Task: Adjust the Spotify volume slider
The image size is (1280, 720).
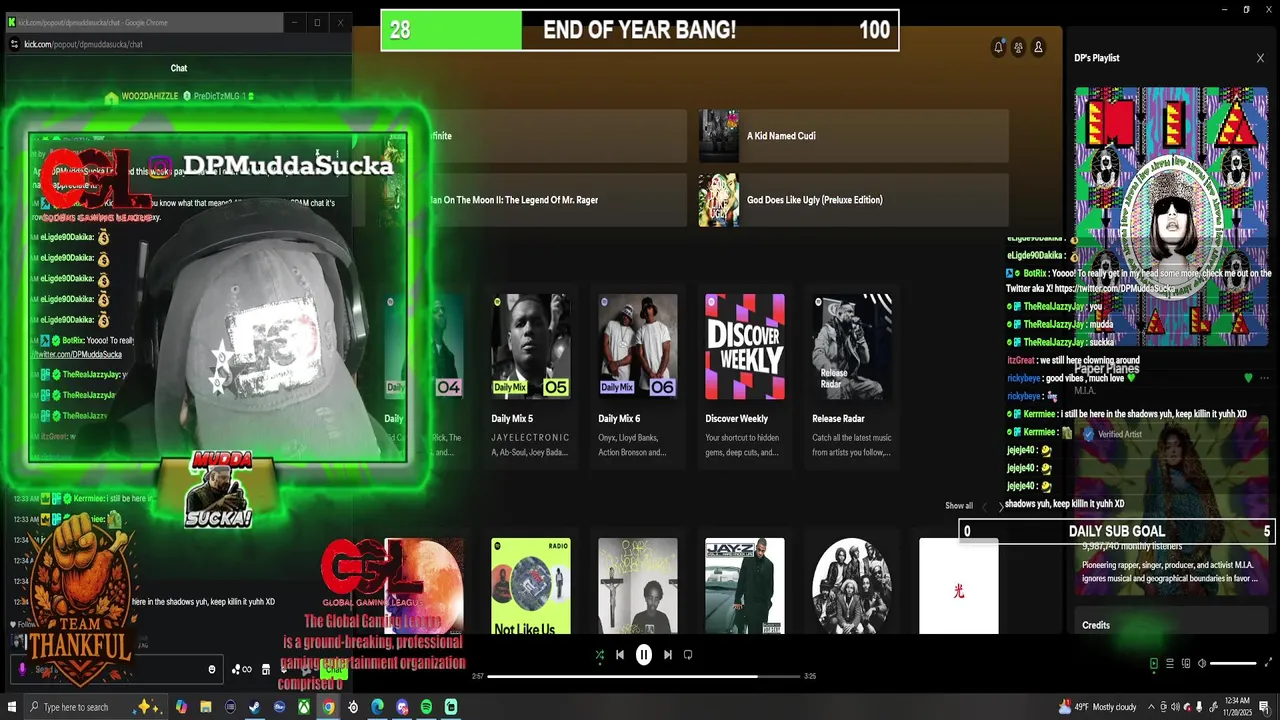Action: coord(1233,663)
